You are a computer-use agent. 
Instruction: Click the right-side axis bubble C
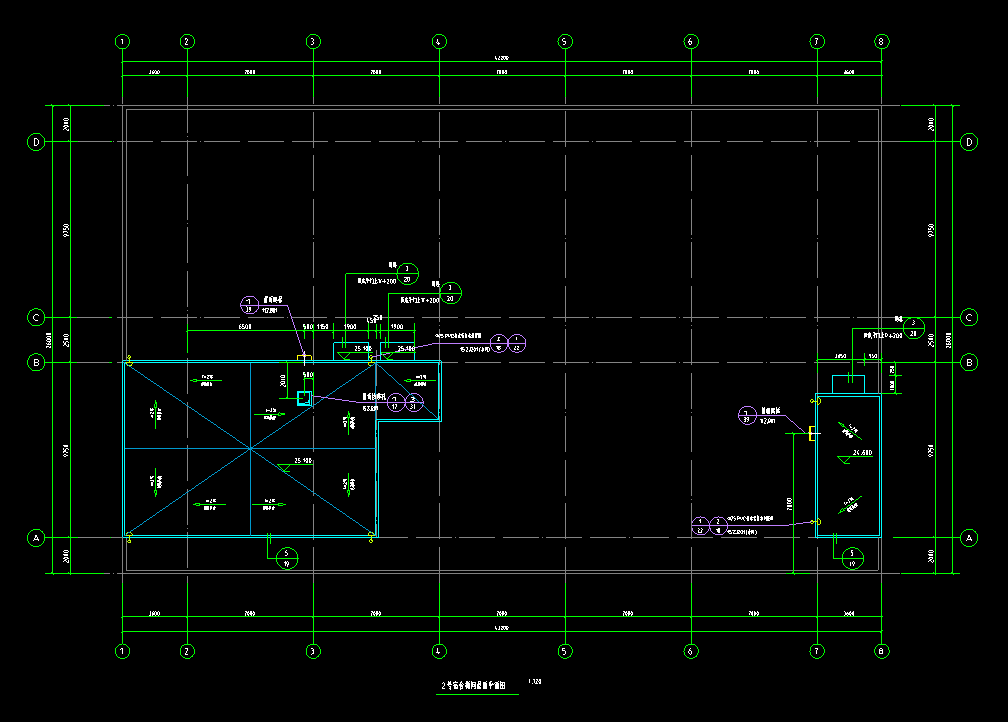point(968,317)
